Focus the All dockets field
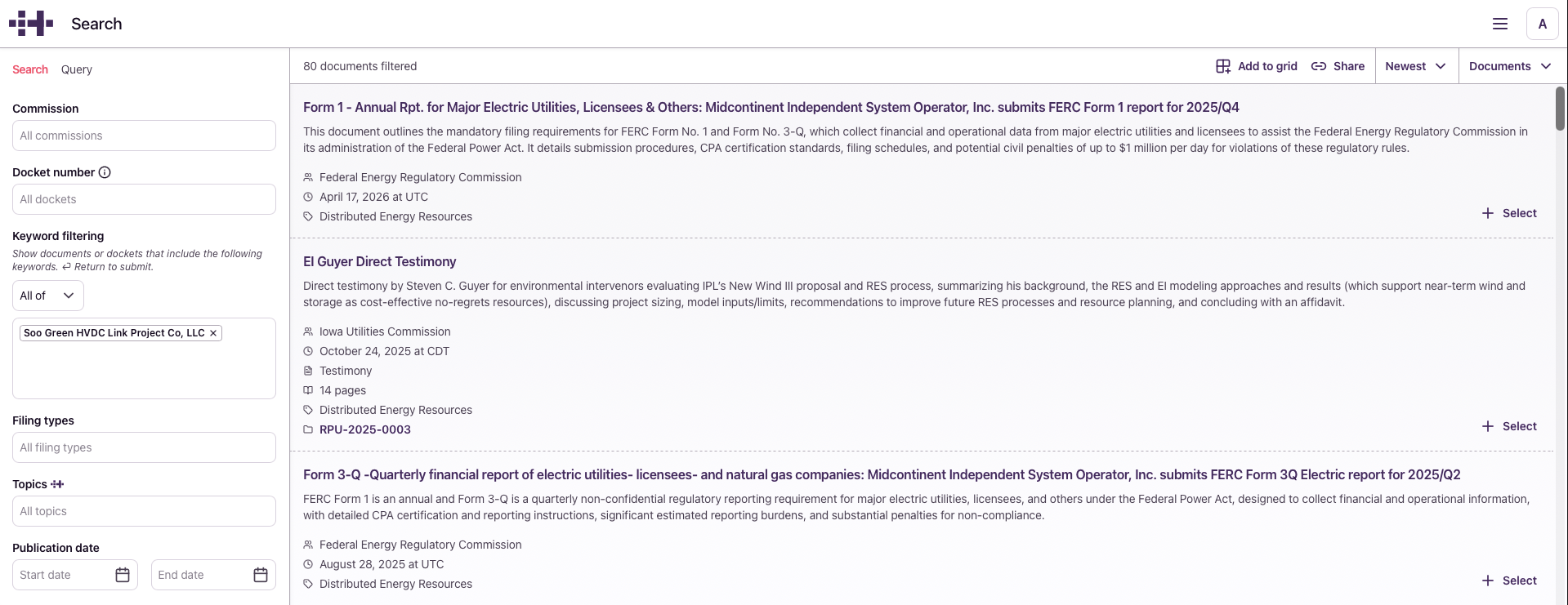Viewport: 1568px width, 605px height. click(x=144, y=199)
